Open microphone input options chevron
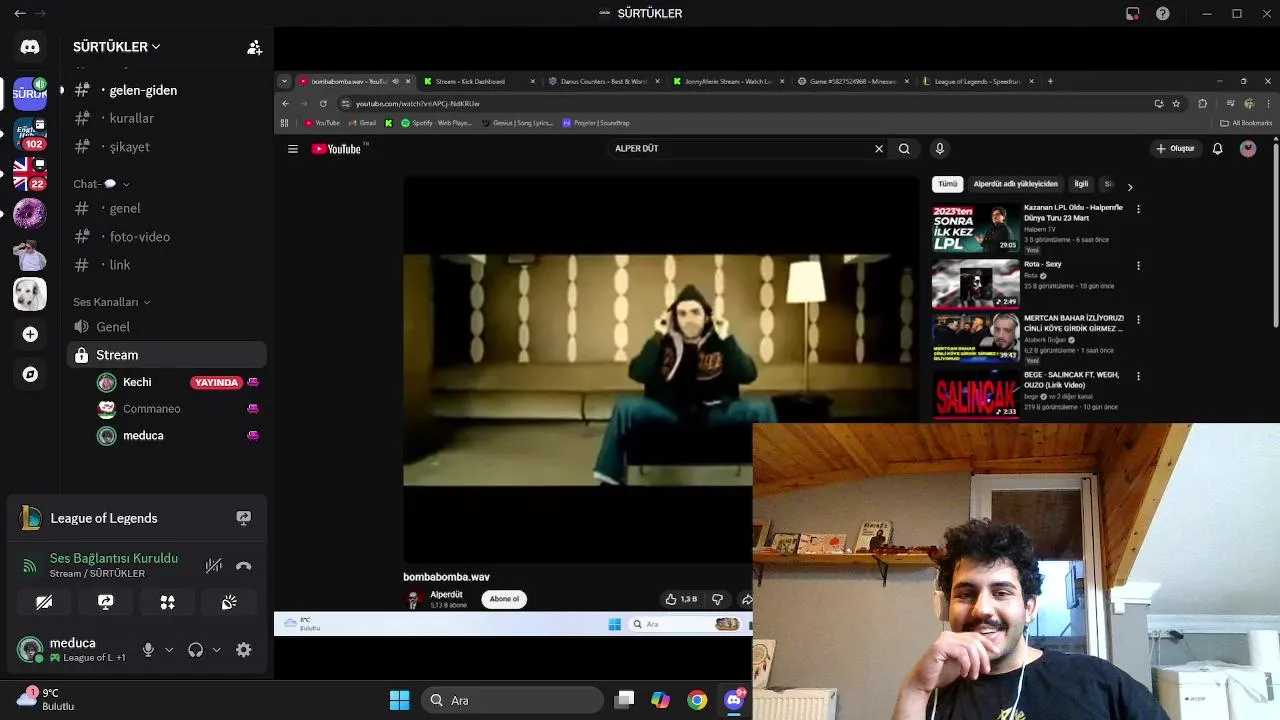The width and height of the screenshot is (1280, 720). coord(169,650)
